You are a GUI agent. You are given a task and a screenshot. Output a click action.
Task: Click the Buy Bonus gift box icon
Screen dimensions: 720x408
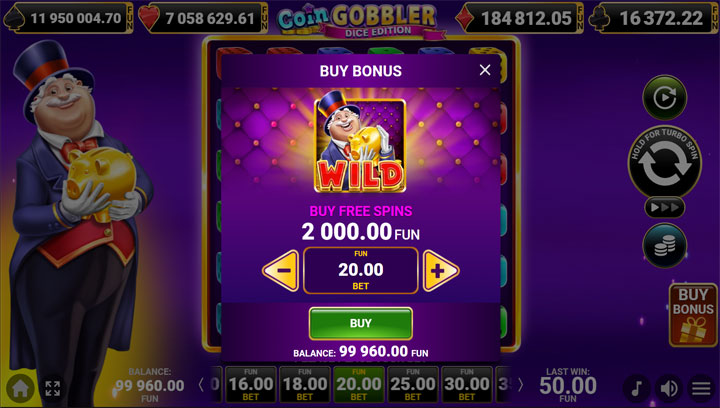point(692,315)
